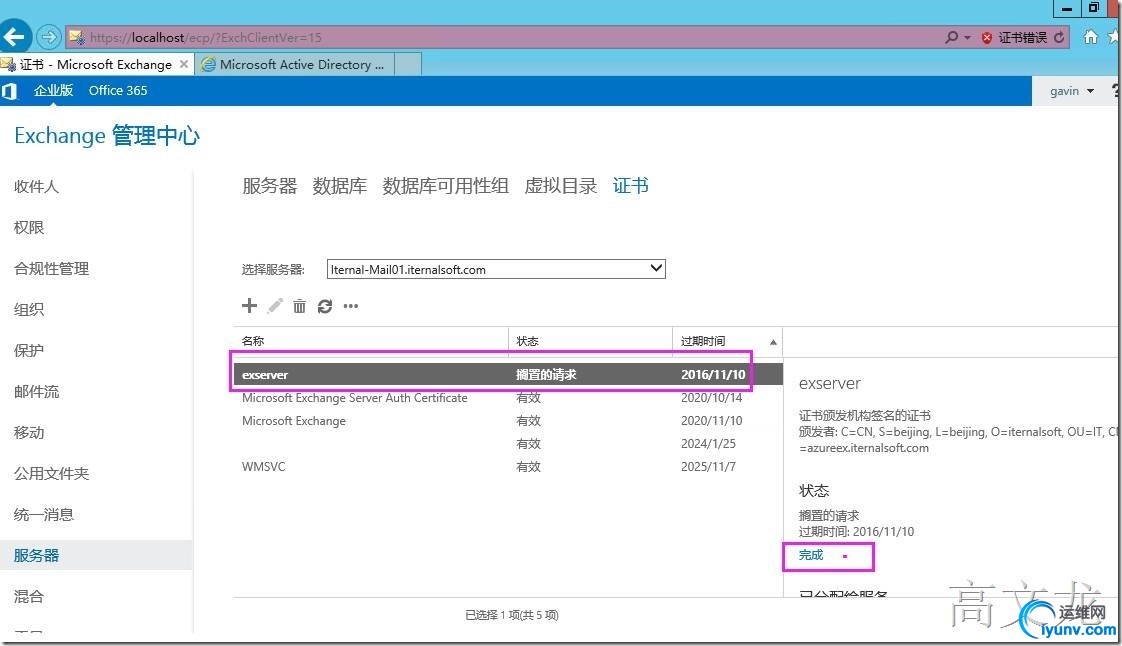Open 权限 in the left navigation

pyautogui.click(x=29, y=227)
